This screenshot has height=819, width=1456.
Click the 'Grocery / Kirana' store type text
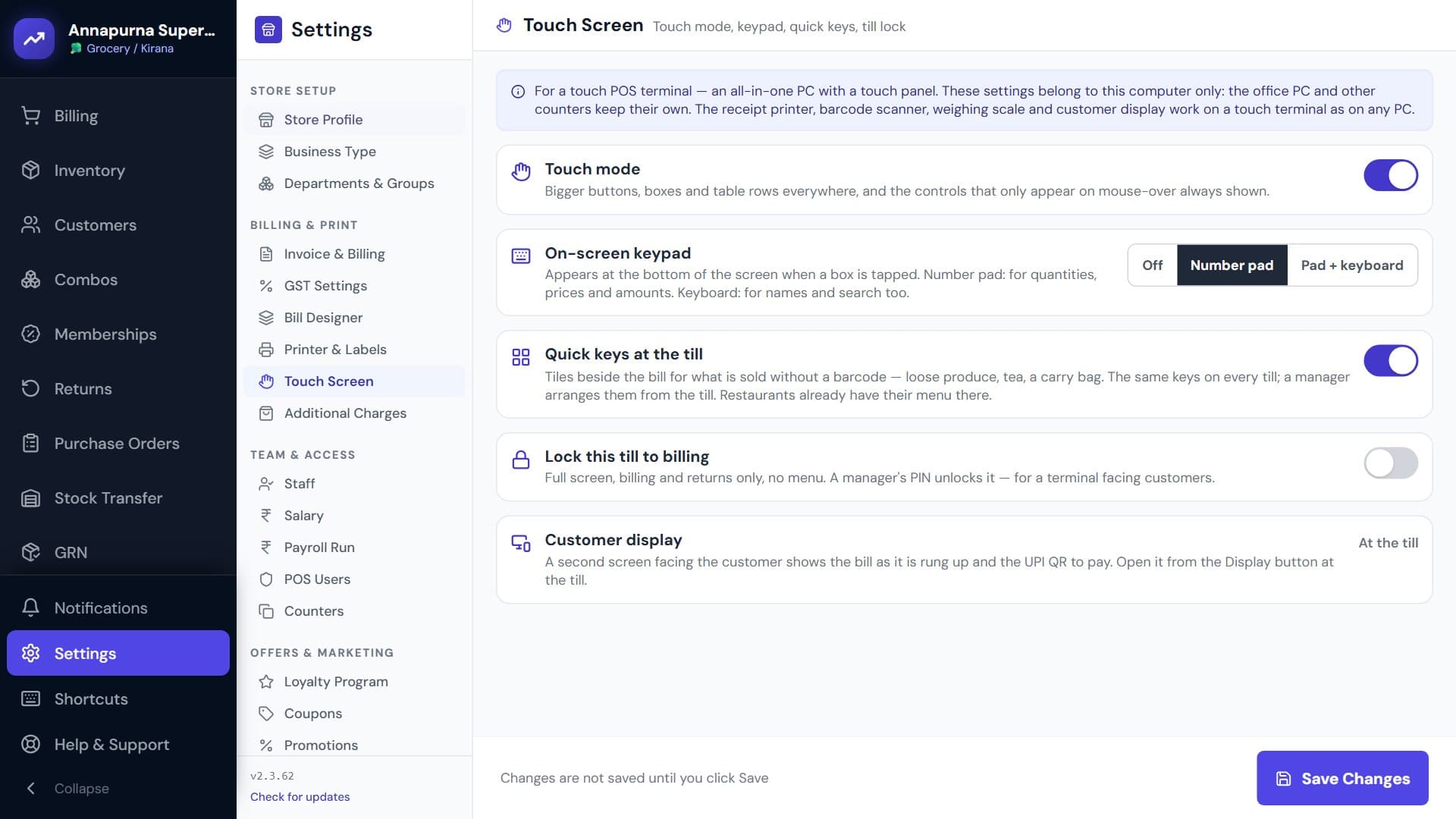[130, 49]
